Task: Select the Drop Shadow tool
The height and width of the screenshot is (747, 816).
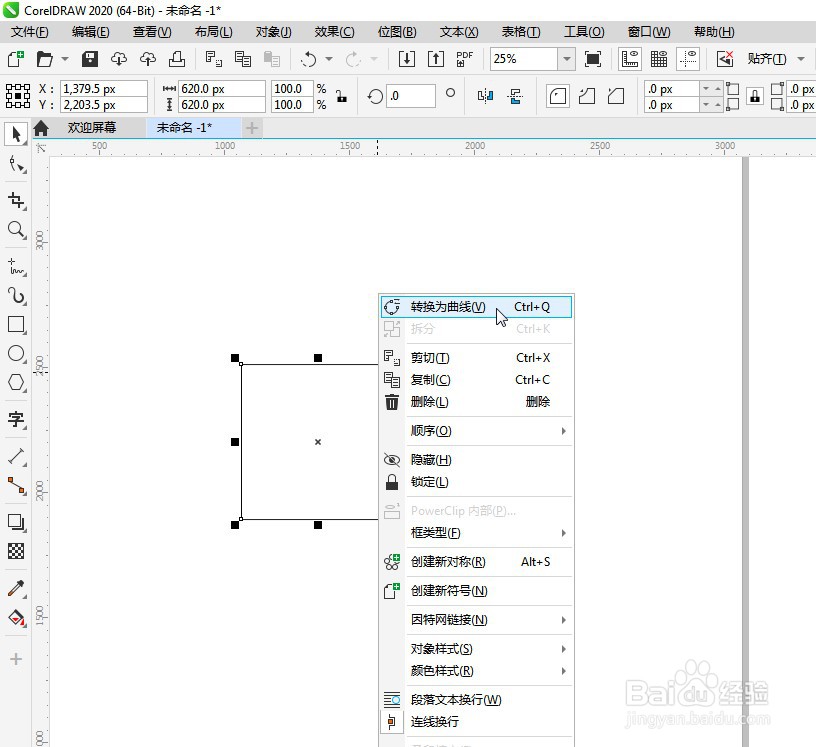Action: [x=16, y=522]
